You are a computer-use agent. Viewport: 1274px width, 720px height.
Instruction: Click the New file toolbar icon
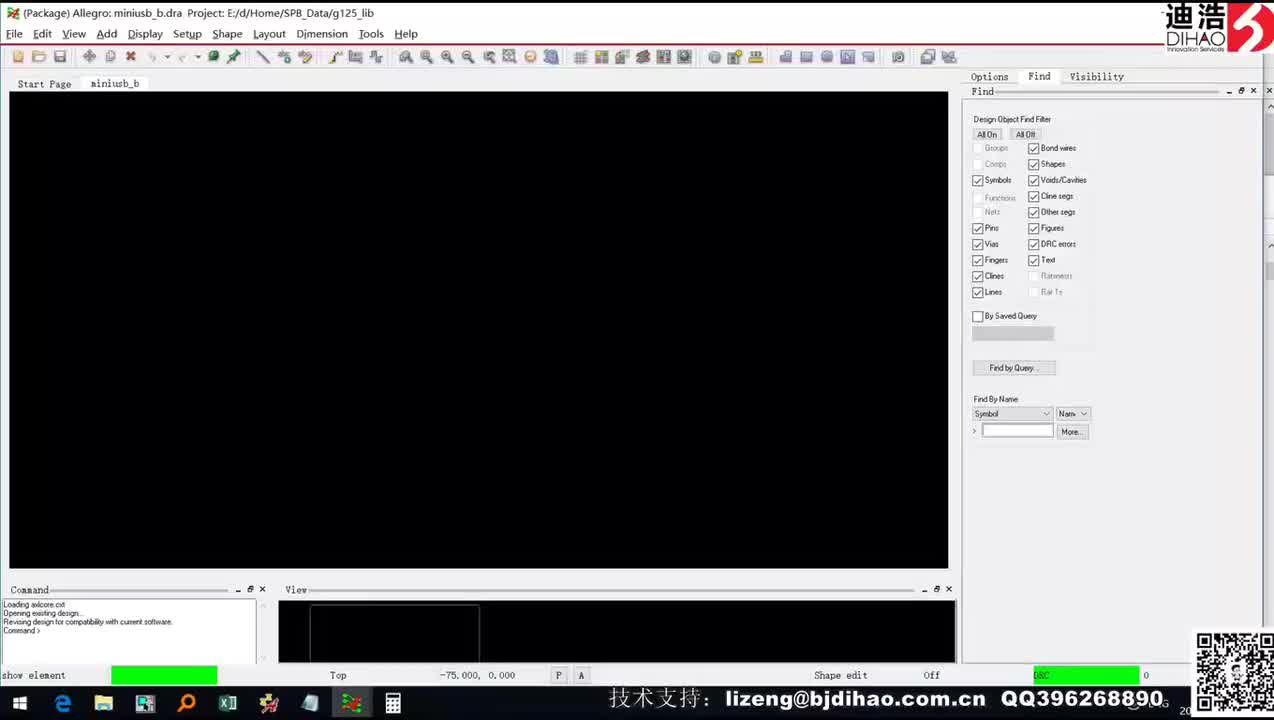18,57
